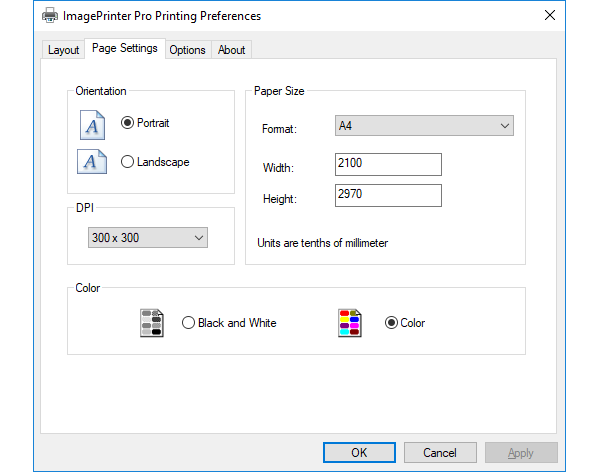Choose Black and White printing option
The height and width of the screenshot is (472, 600).
[x=188, y=323]
